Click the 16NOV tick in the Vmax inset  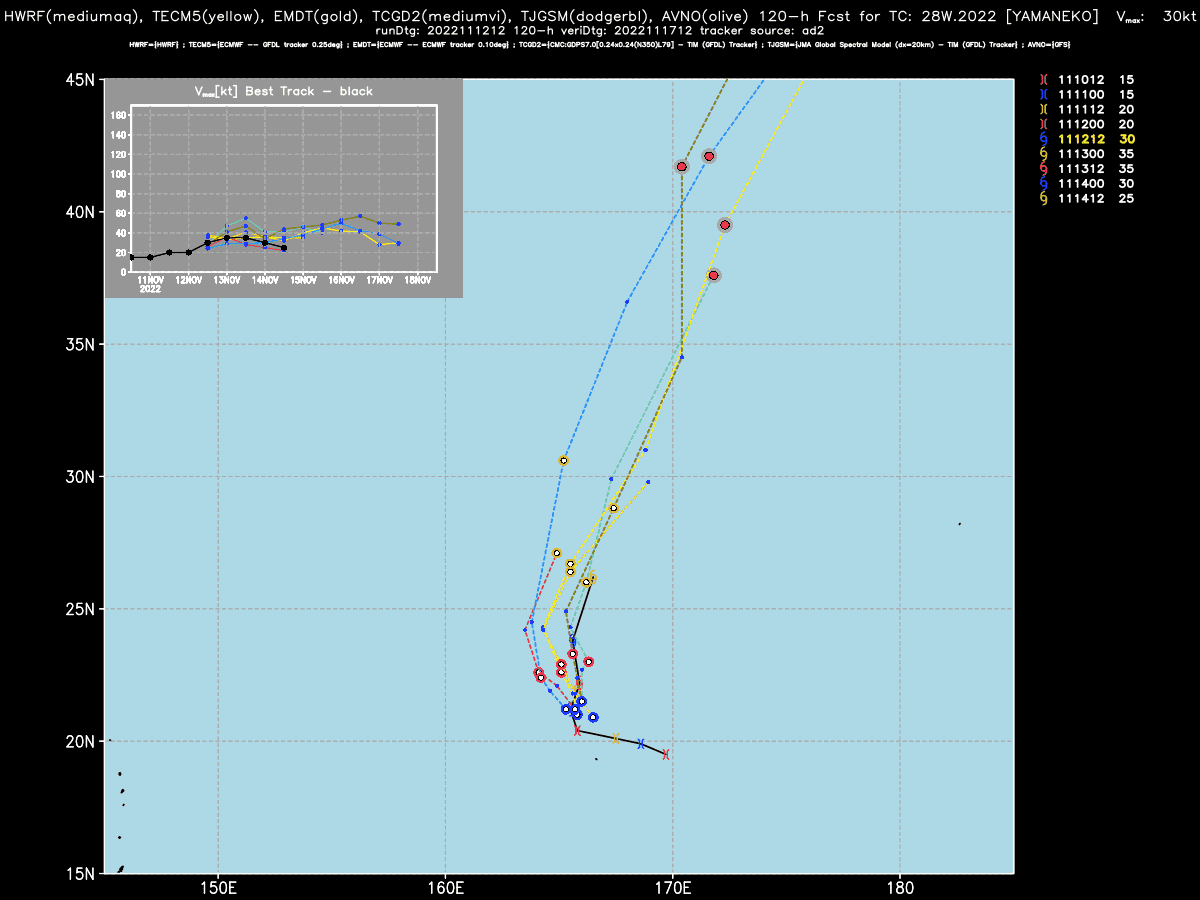pyautogui.click(x=341, y=280)
